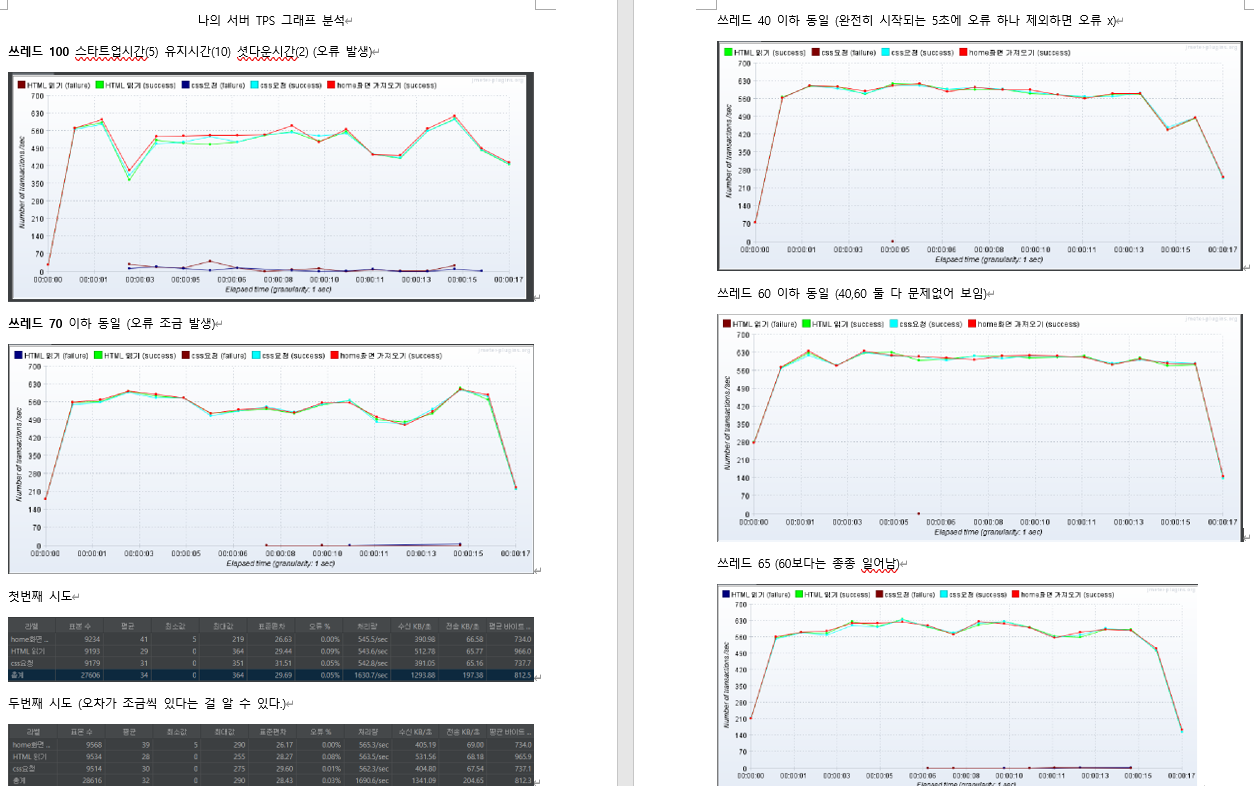
Task: Click 'HTML 읽기' row label in first table
Action: point(27,651)
